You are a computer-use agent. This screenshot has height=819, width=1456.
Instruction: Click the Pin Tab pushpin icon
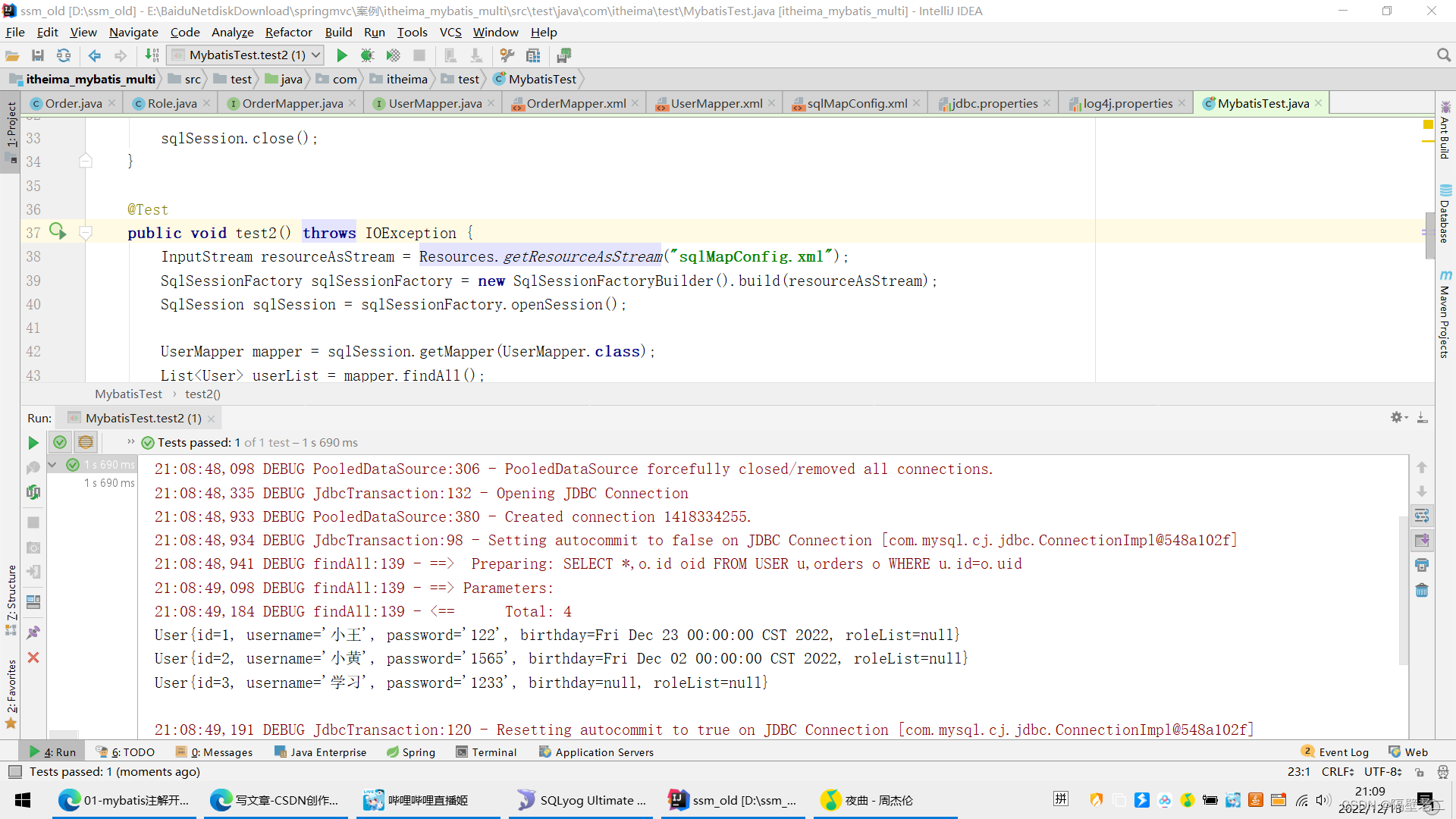pyautogui.click(x=33, y=632)
